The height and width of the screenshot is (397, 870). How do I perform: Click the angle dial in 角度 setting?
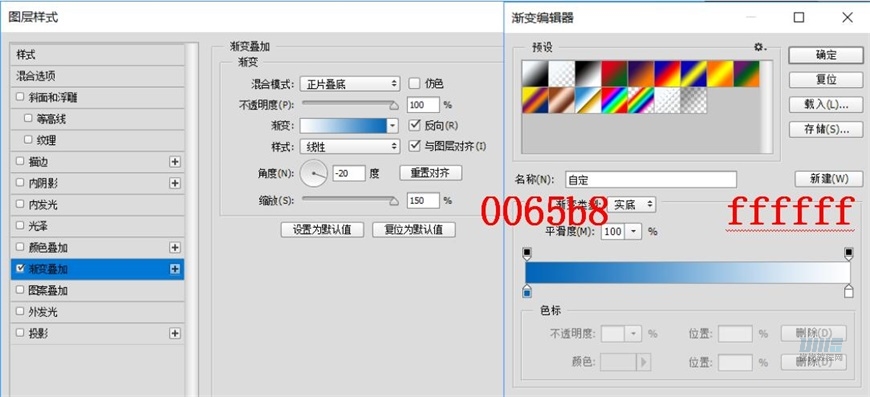point(314,173)
